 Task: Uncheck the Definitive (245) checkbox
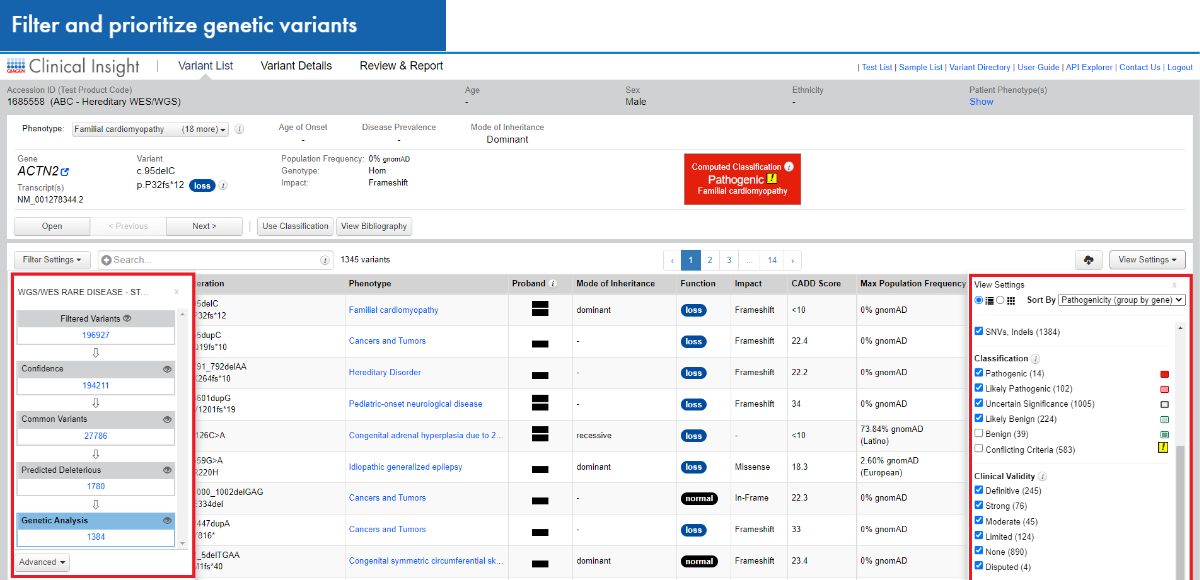pos(979,491)
